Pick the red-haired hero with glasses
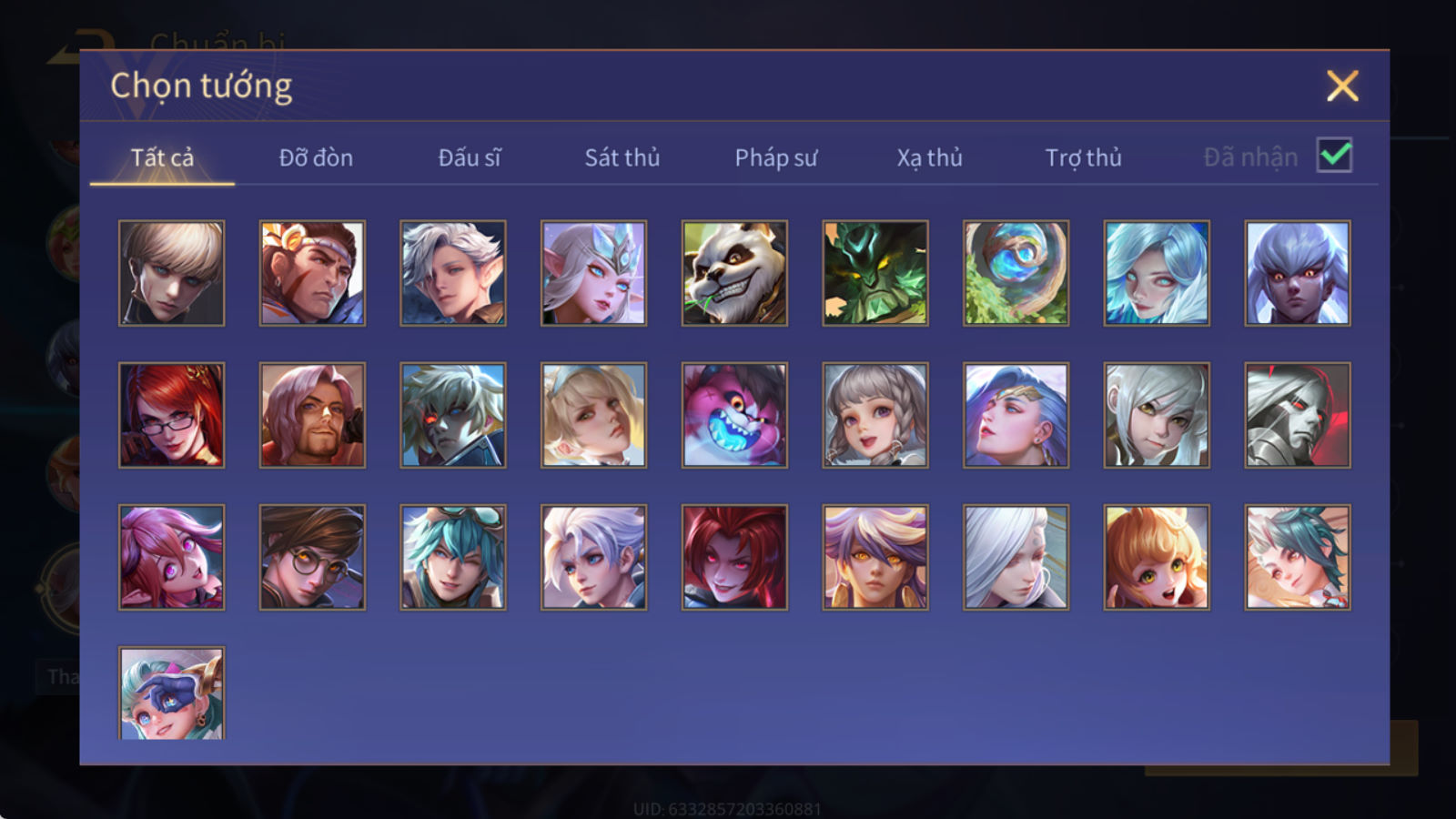This screenshot has height=819, width=1456. point(171,415)
